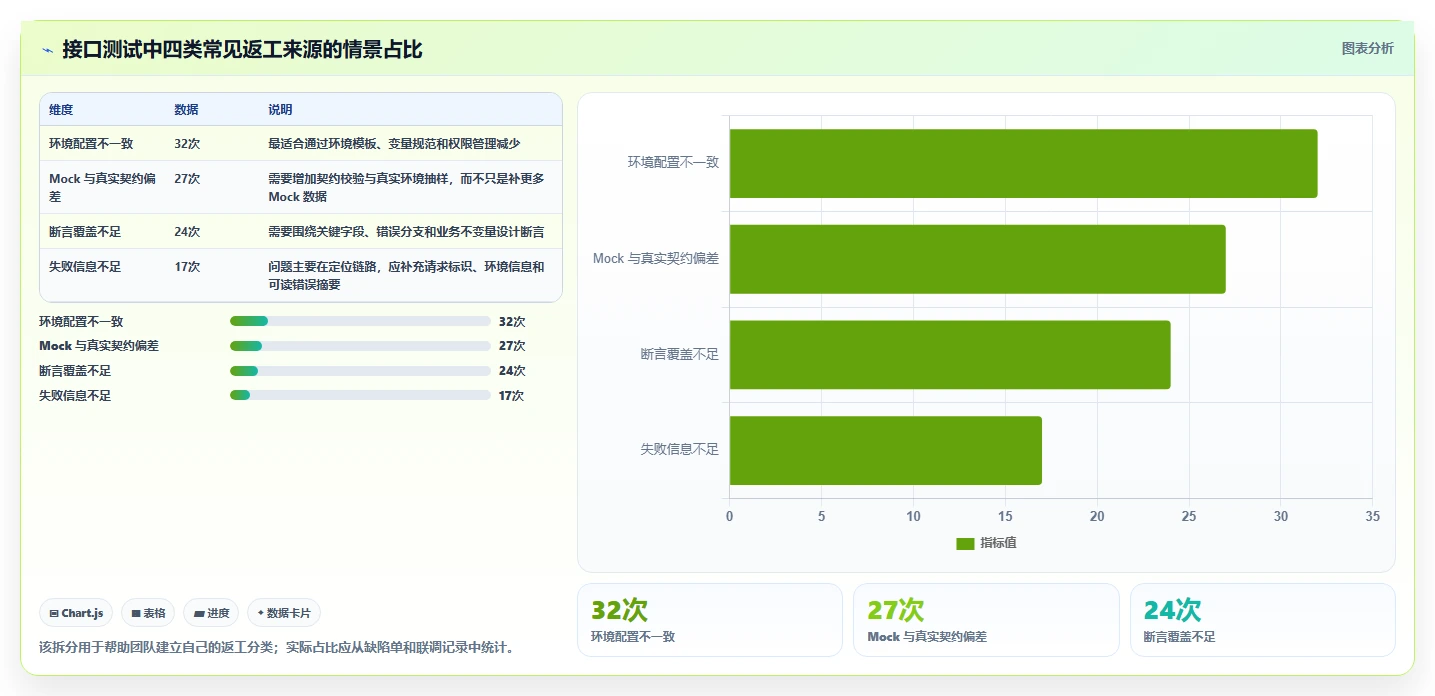The height and width of the screenshot is (696, 1435).
Task: Select the 数据卡片 tag chip
Action: pos(284,613)
